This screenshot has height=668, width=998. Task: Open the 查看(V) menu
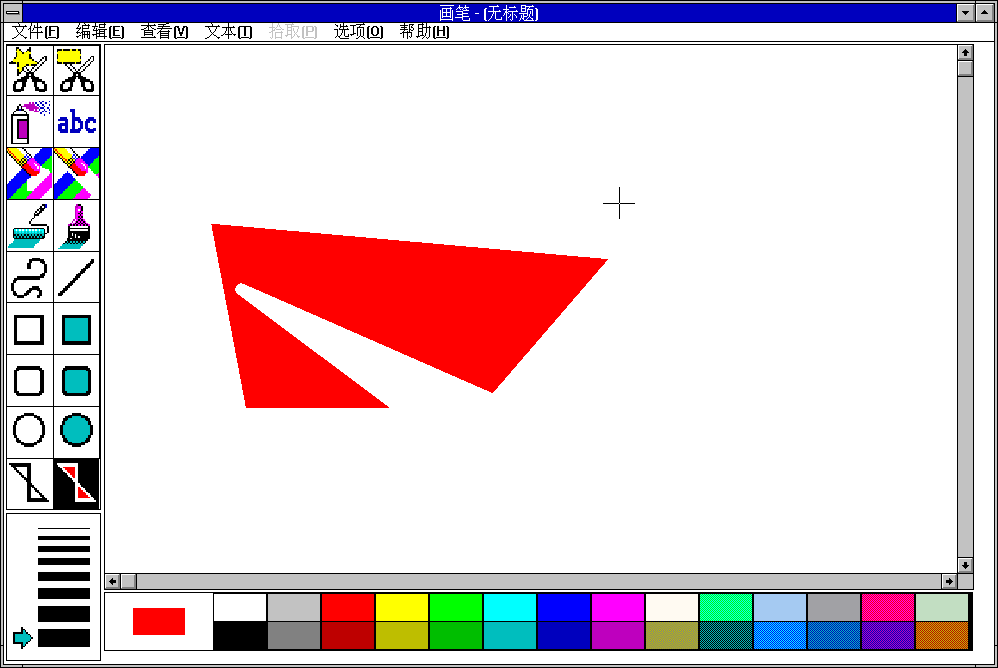(164, 31)
